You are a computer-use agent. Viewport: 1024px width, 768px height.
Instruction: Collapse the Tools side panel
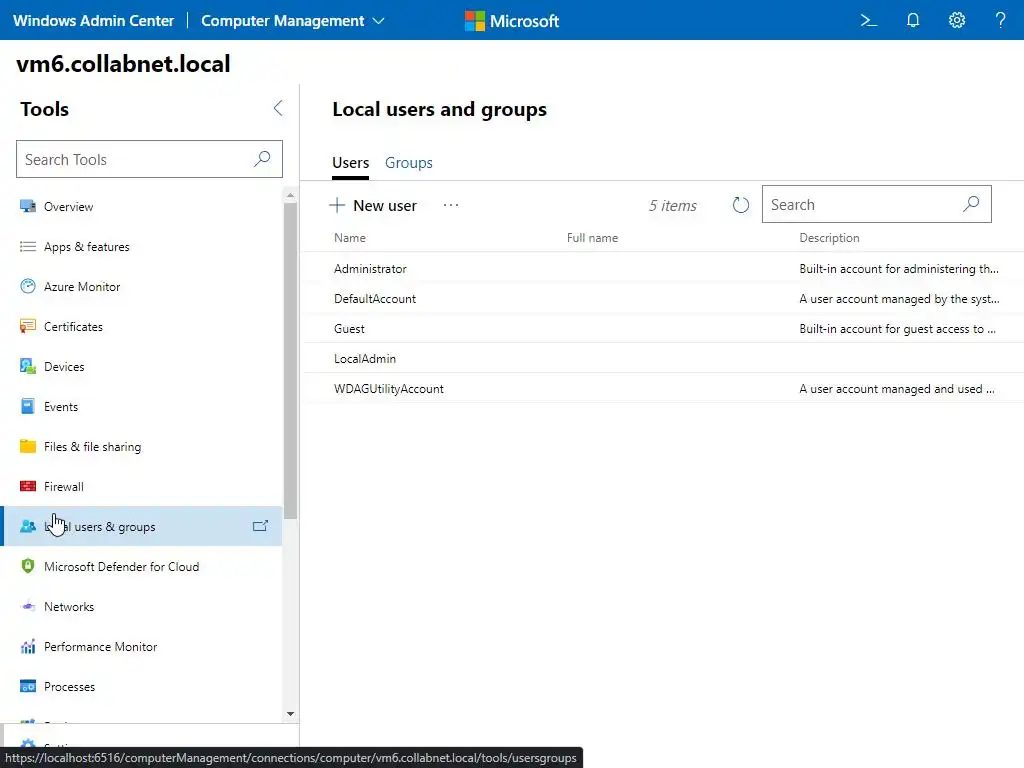[x=278, y=109]
